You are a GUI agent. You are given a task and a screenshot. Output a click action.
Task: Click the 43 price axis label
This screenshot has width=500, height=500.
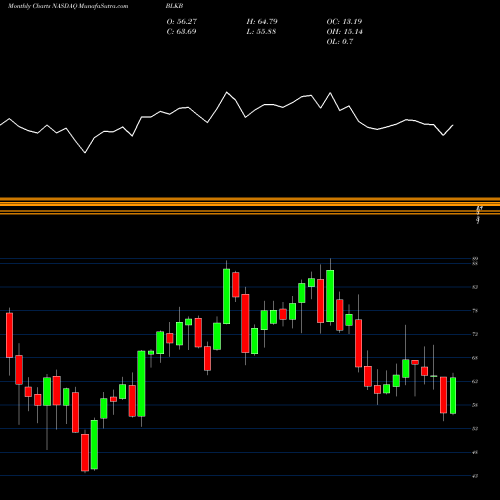pos(475,476)
